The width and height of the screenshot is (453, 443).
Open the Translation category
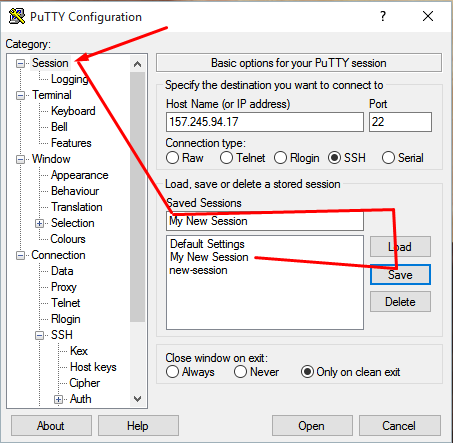76,207
